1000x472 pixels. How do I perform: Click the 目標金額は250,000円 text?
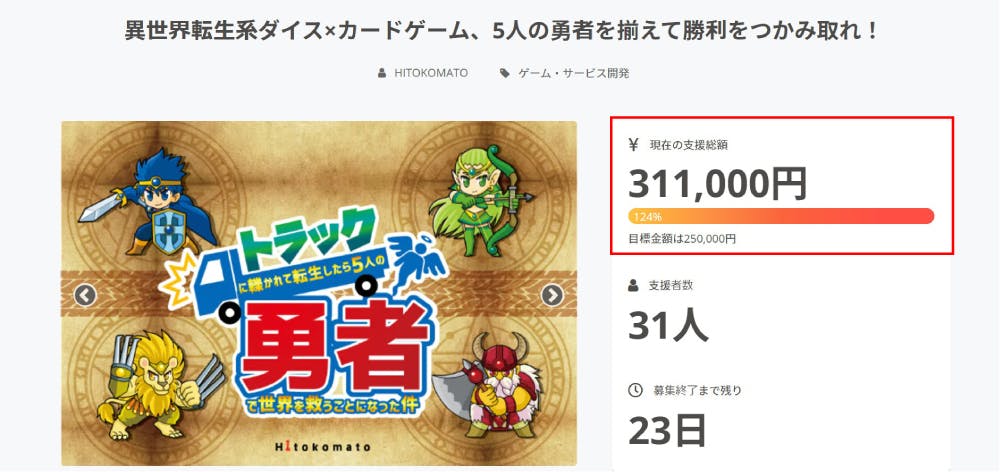coord(682,239)
